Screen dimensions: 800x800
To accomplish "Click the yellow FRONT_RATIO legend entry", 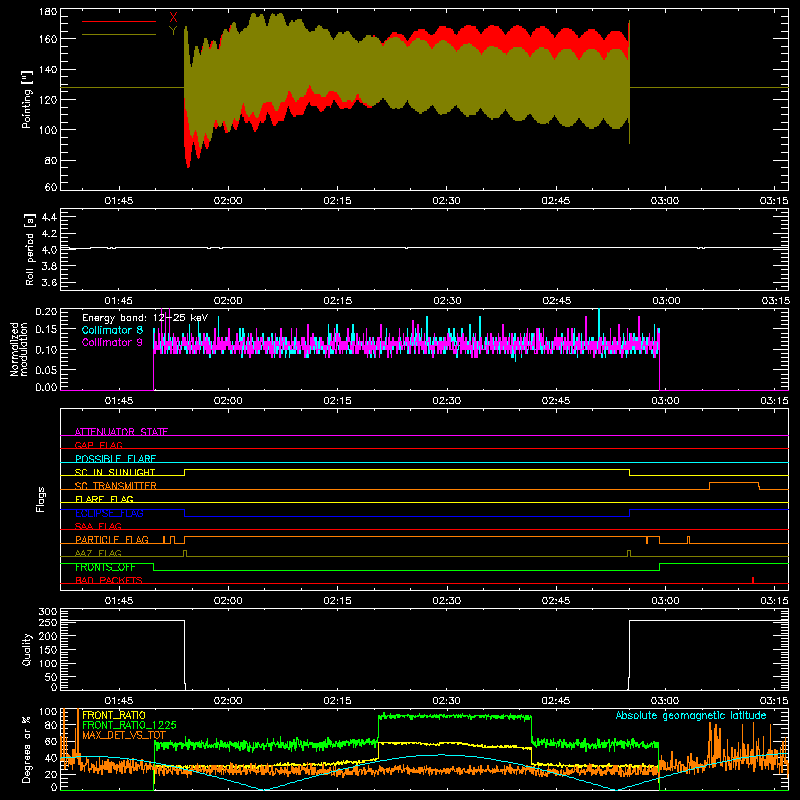I will coord(114,715).
